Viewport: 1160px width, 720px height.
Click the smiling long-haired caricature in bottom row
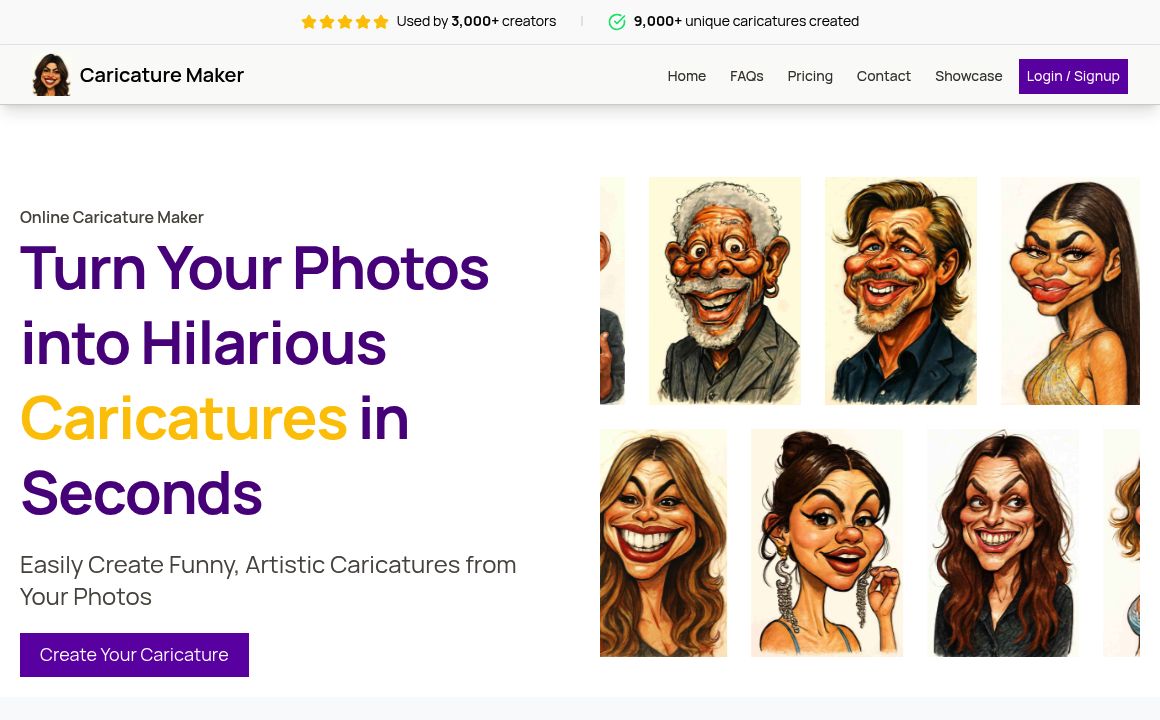click(x=663, y=542)
